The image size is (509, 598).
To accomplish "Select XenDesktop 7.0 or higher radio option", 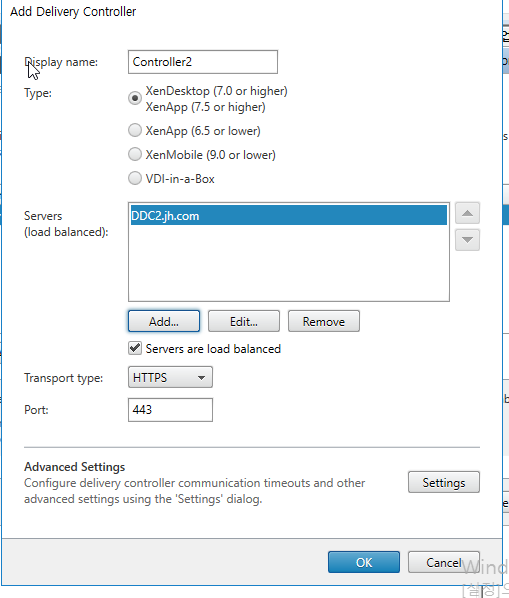I will point(135,98).
